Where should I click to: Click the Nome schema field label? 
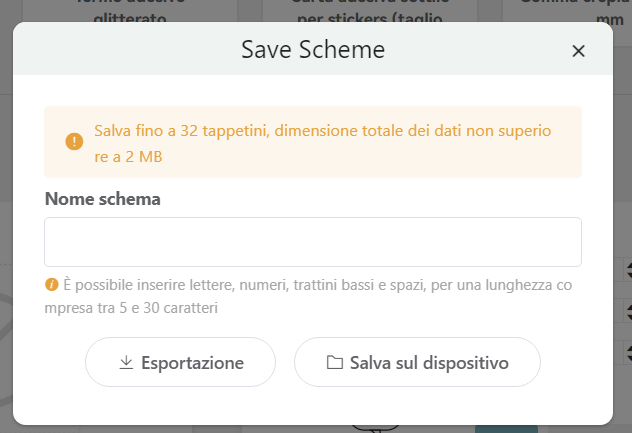pyautogui.click(x=102, y=199)
